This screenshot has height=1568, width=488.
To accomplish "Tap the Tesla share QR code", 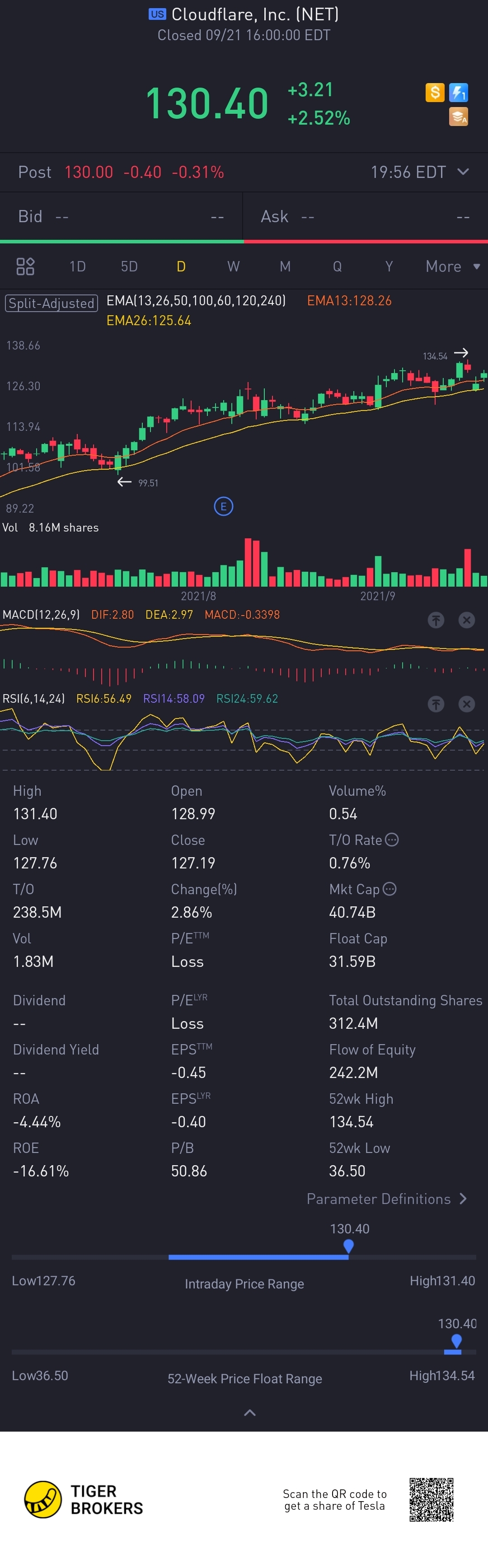I will coord(432,1499).
